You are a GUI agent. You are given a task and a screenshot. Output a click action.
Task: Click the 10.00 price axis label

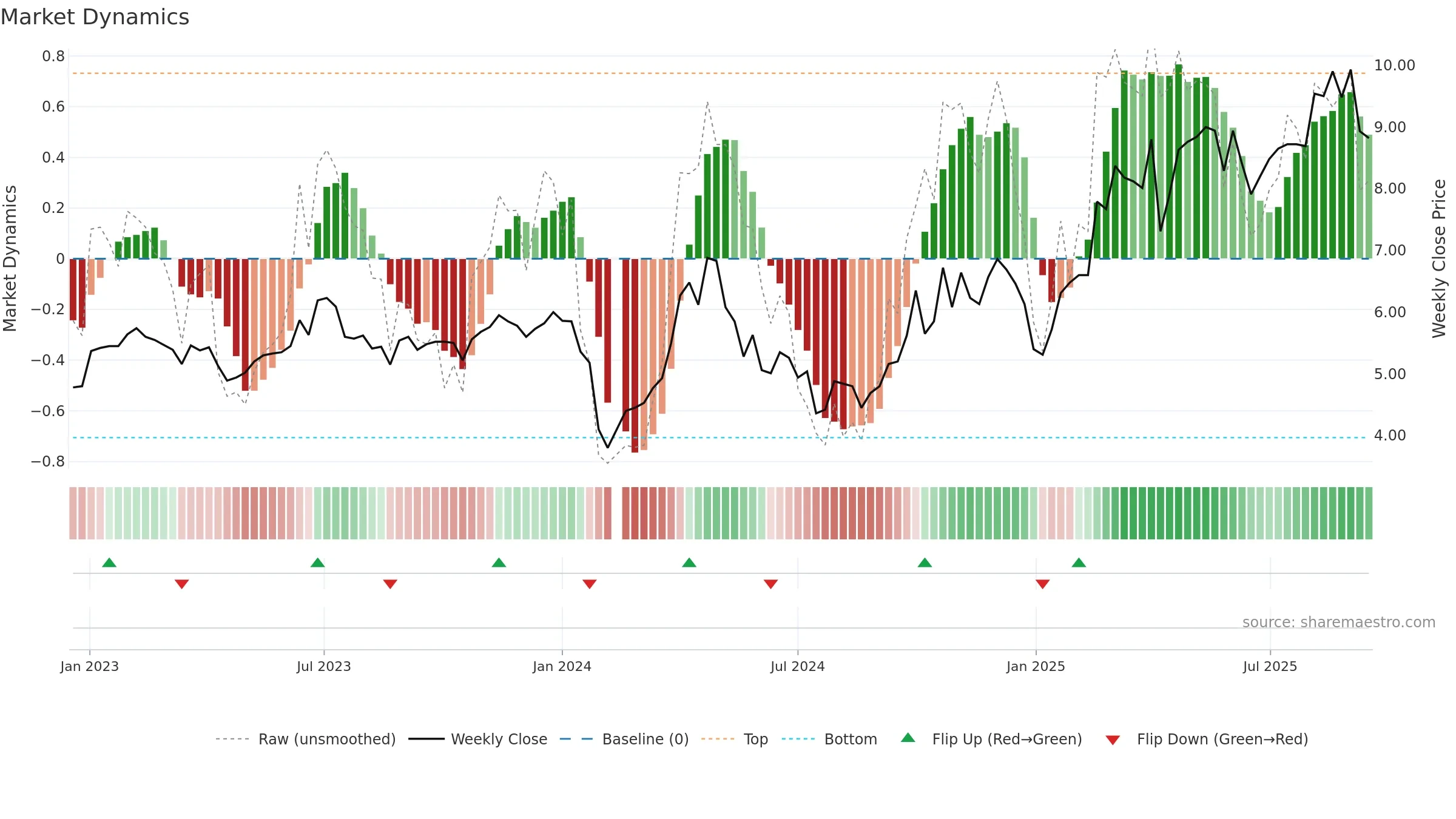pyautogui.click(x=1394, y=66)
